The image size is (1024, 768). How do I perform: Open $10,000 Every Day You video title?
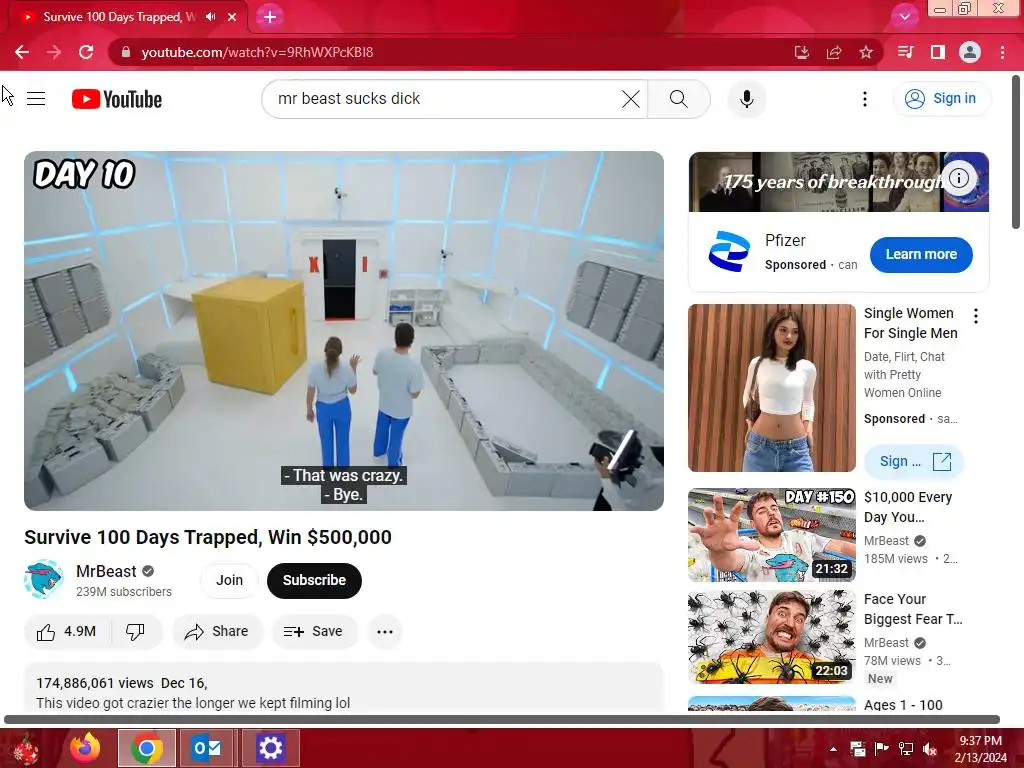pyautogui.click(x=908, y=507)
